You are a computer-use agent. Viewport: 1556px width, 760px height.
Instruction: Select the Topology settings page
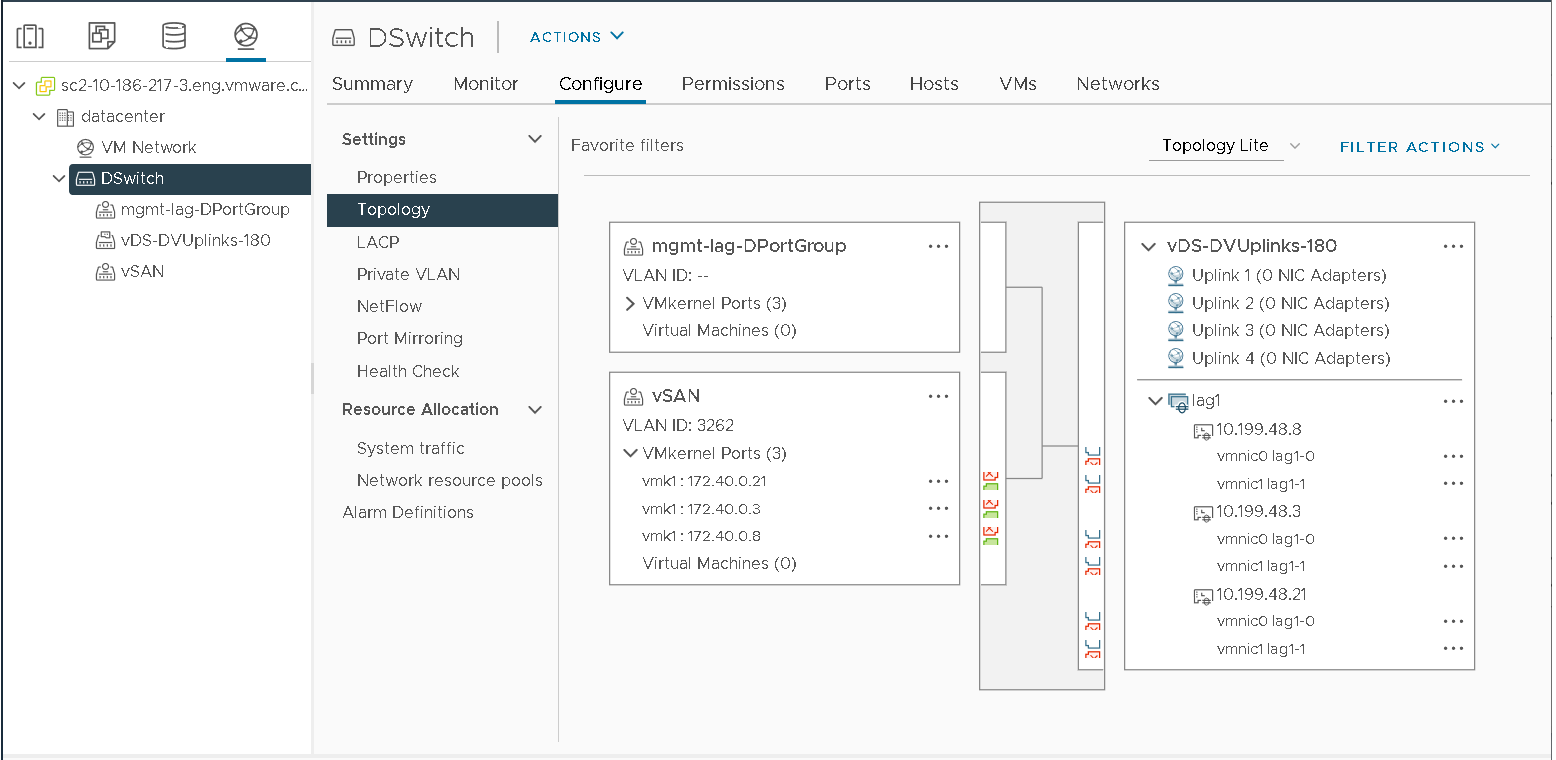pyautogui.click(x=442, y=210)
